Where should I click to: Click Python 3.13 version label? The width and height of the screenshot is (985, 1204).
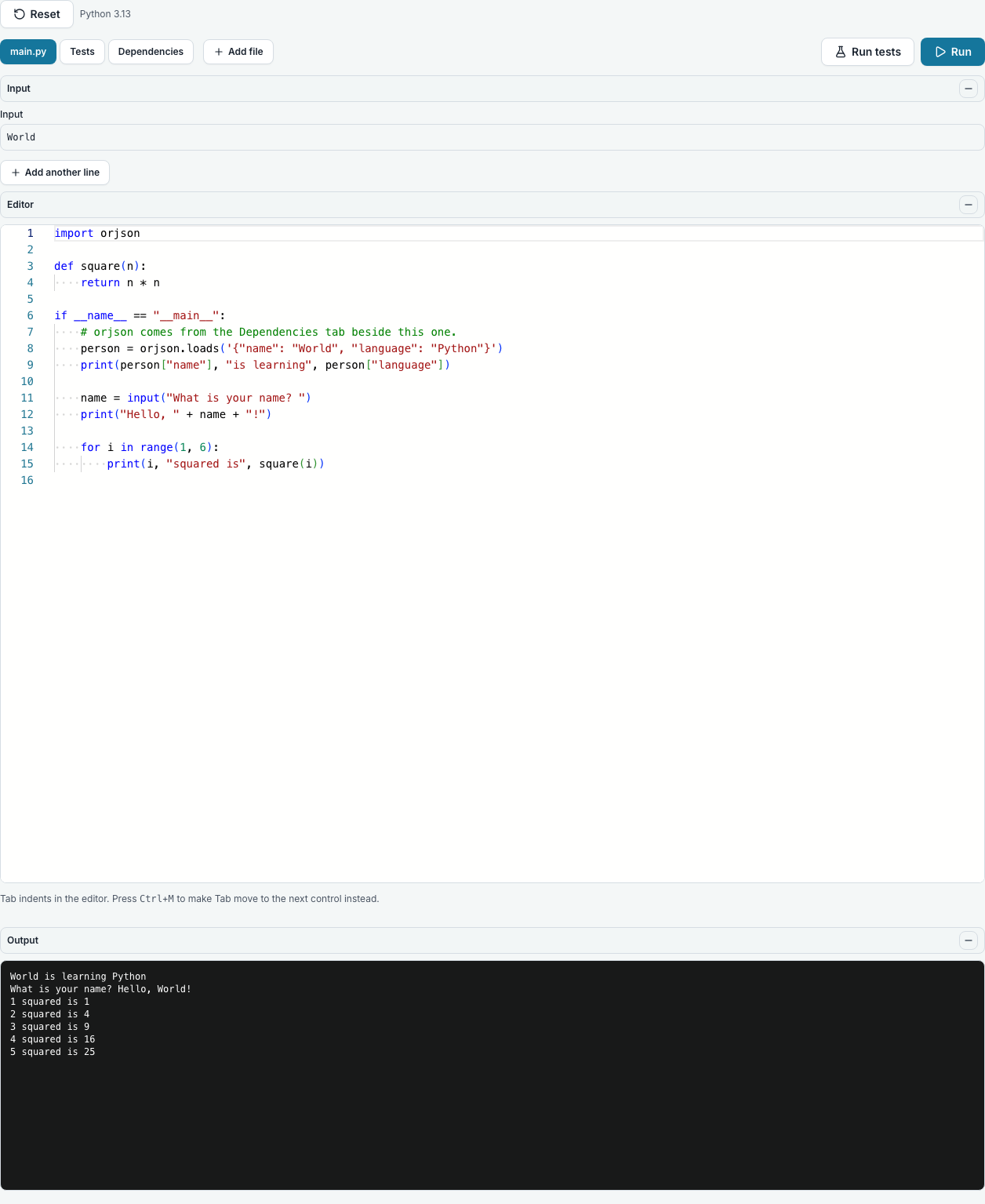(x=105, y=14)
